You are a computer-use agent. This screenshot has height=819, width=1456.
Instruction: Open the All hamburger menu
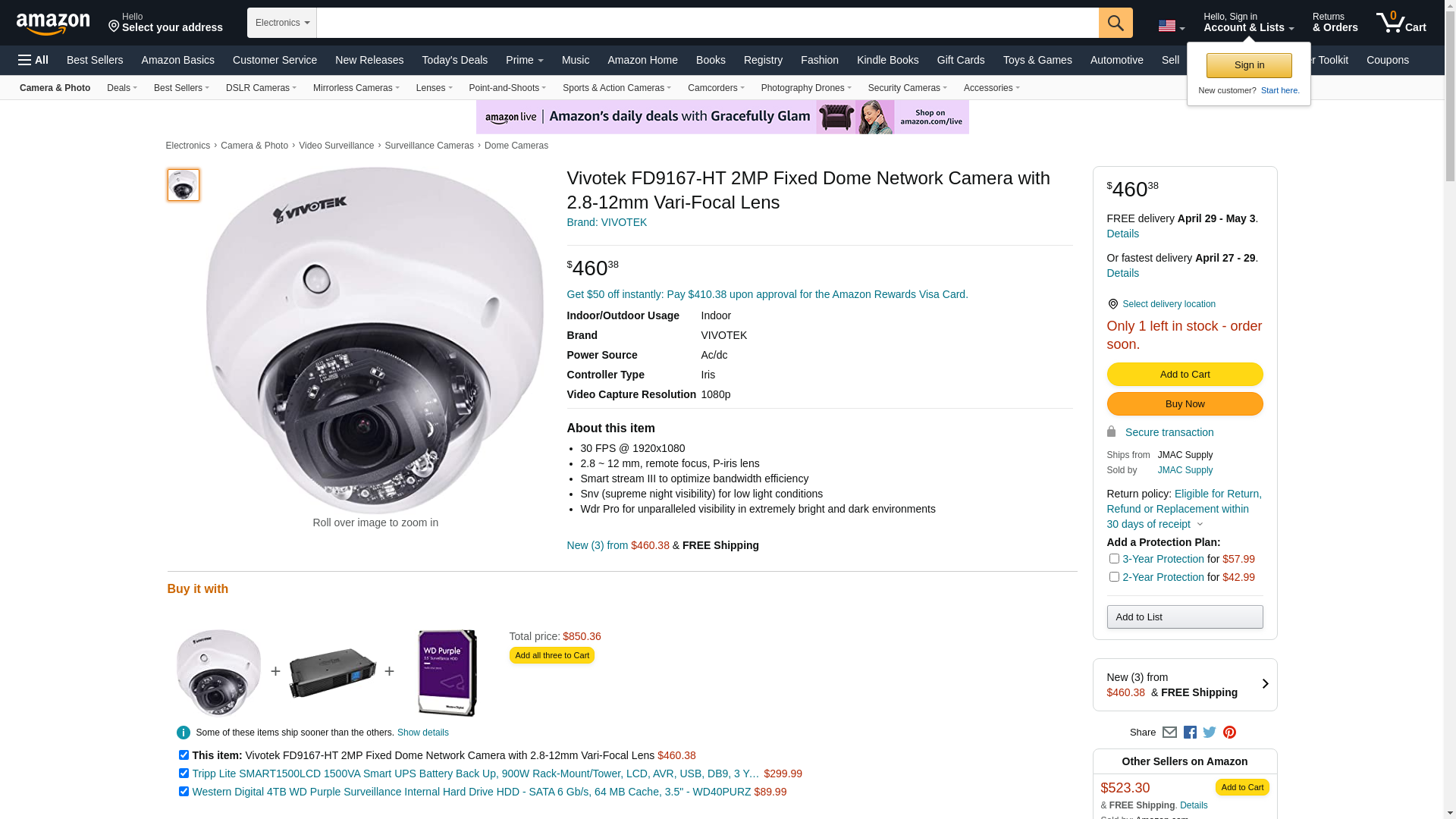(33, 60)
